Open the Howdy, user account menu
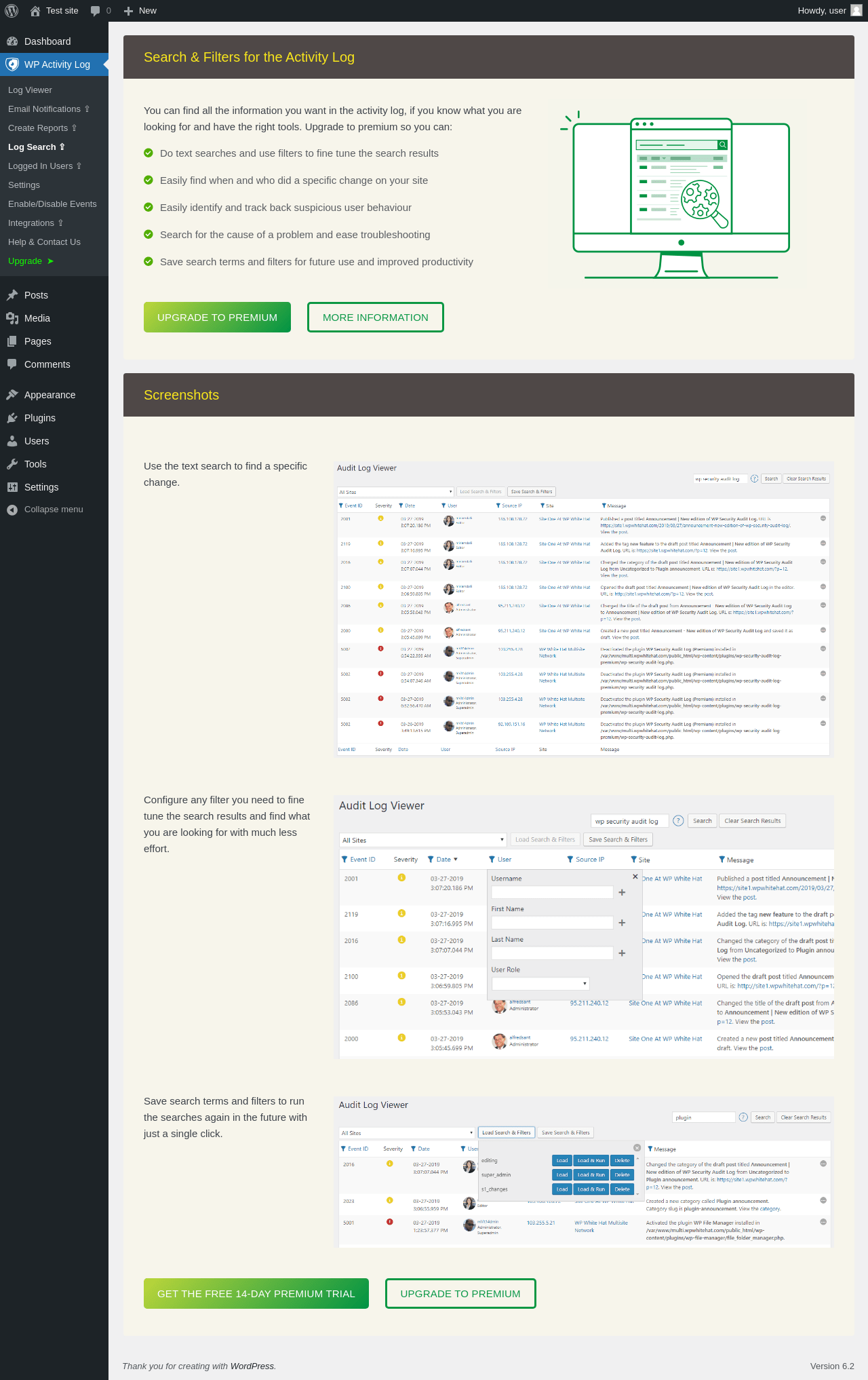This screenshot has height=1380, width=868. click(830, 11)
